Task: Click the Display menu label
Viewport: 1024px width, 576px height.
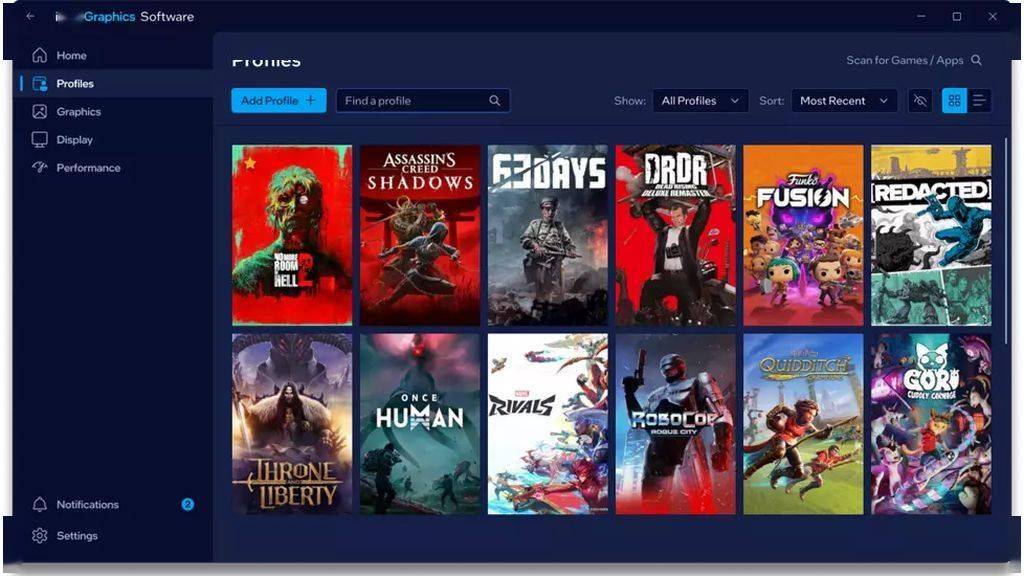Action: click(74, 140)
